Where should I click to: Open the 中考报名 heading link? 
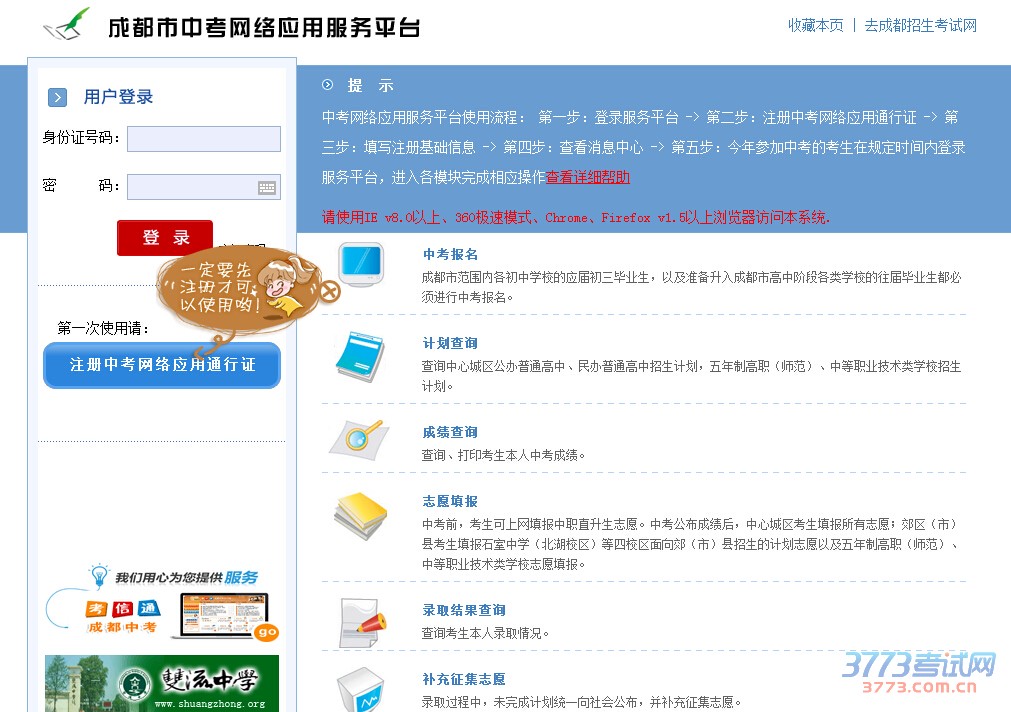click(450, 254)
